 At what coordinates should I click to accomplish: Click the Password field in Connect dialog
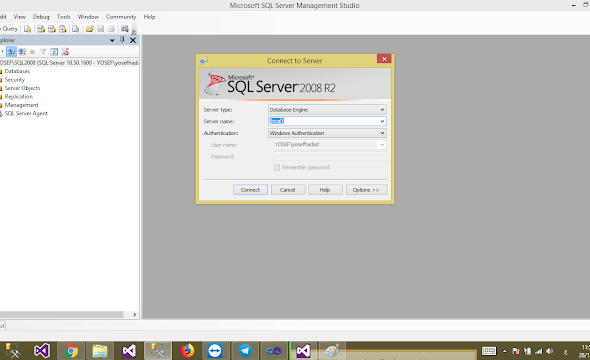tap(330, 156)
